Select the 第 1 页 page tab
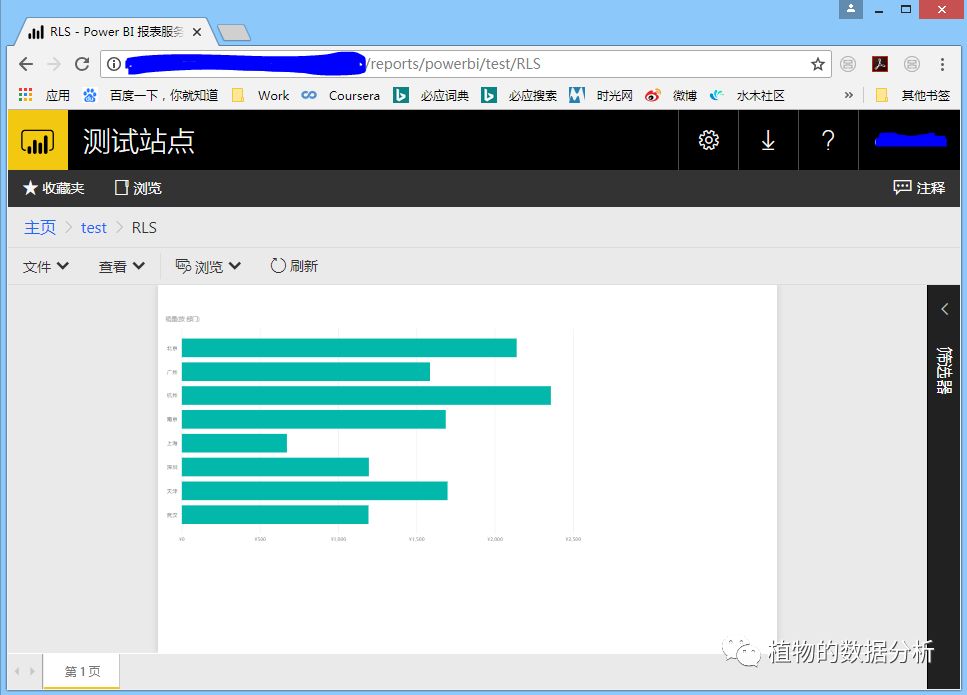967x695 pixels. 82,671
